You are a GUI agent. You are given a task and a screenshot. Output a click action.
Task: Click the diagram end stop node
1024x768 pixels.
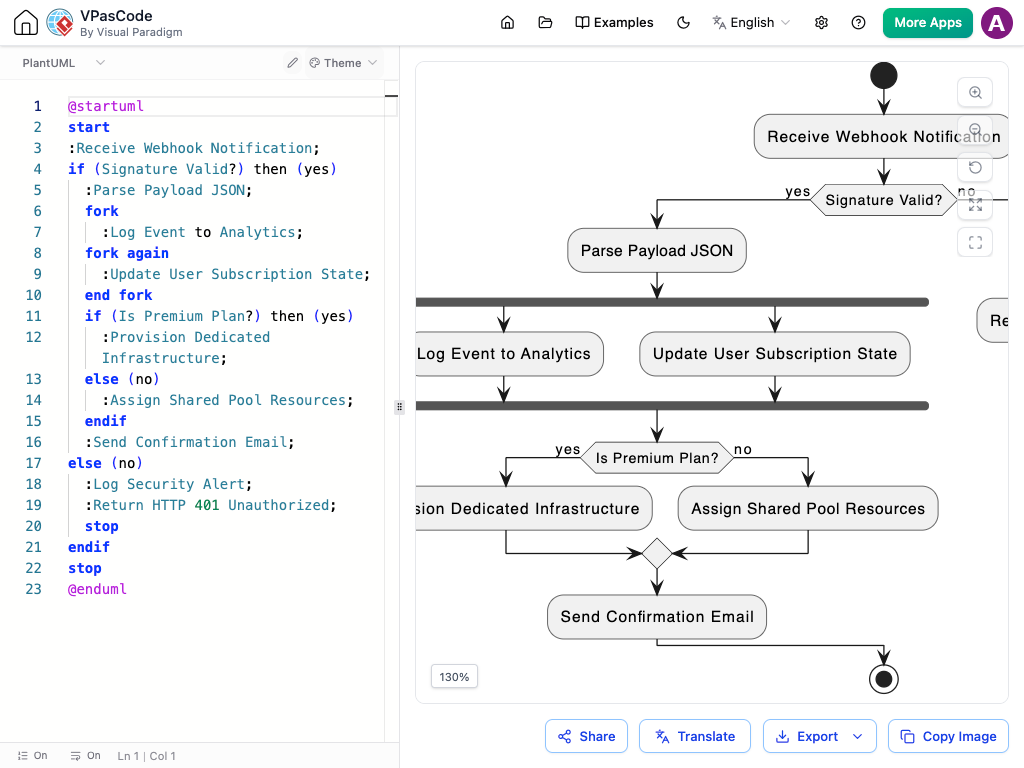click(x=884, y=679)
